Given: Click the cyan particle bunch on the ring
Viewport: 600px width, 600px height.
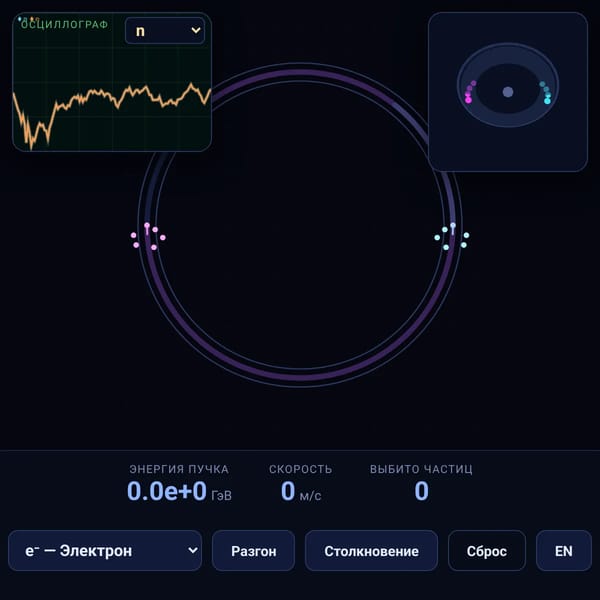Looking at the screenshot, I should pyautogui.click(x=452, y=236).
